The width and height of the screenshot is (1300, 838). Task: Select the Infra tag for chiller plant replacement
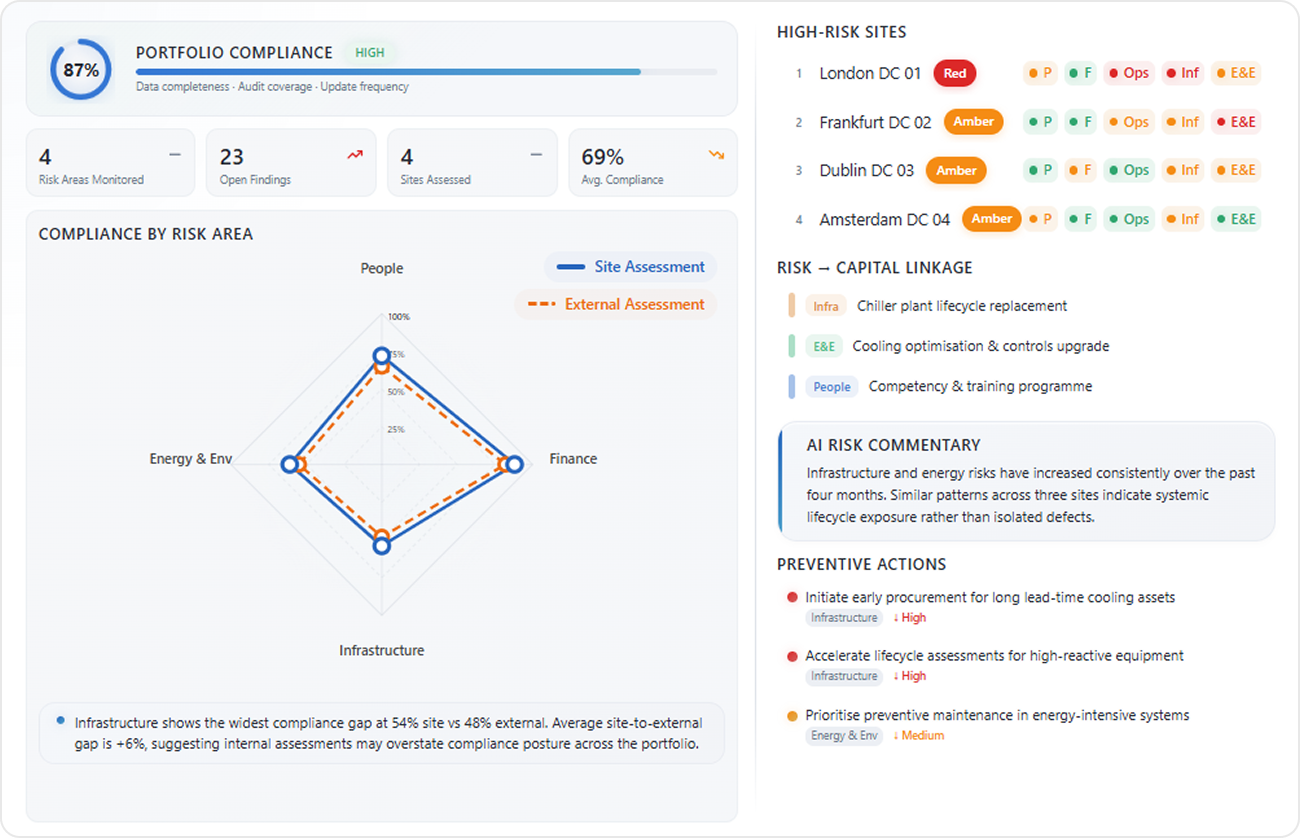(826, 306)
